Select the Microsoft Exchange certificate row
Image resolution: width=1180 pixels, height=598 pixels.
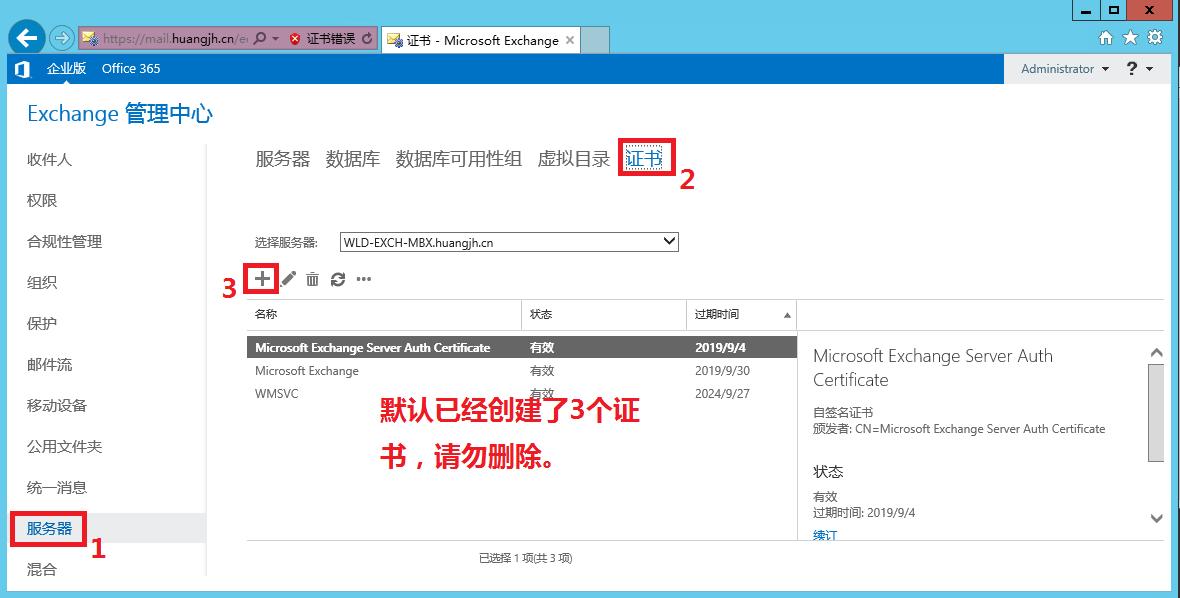pos(522,371)
